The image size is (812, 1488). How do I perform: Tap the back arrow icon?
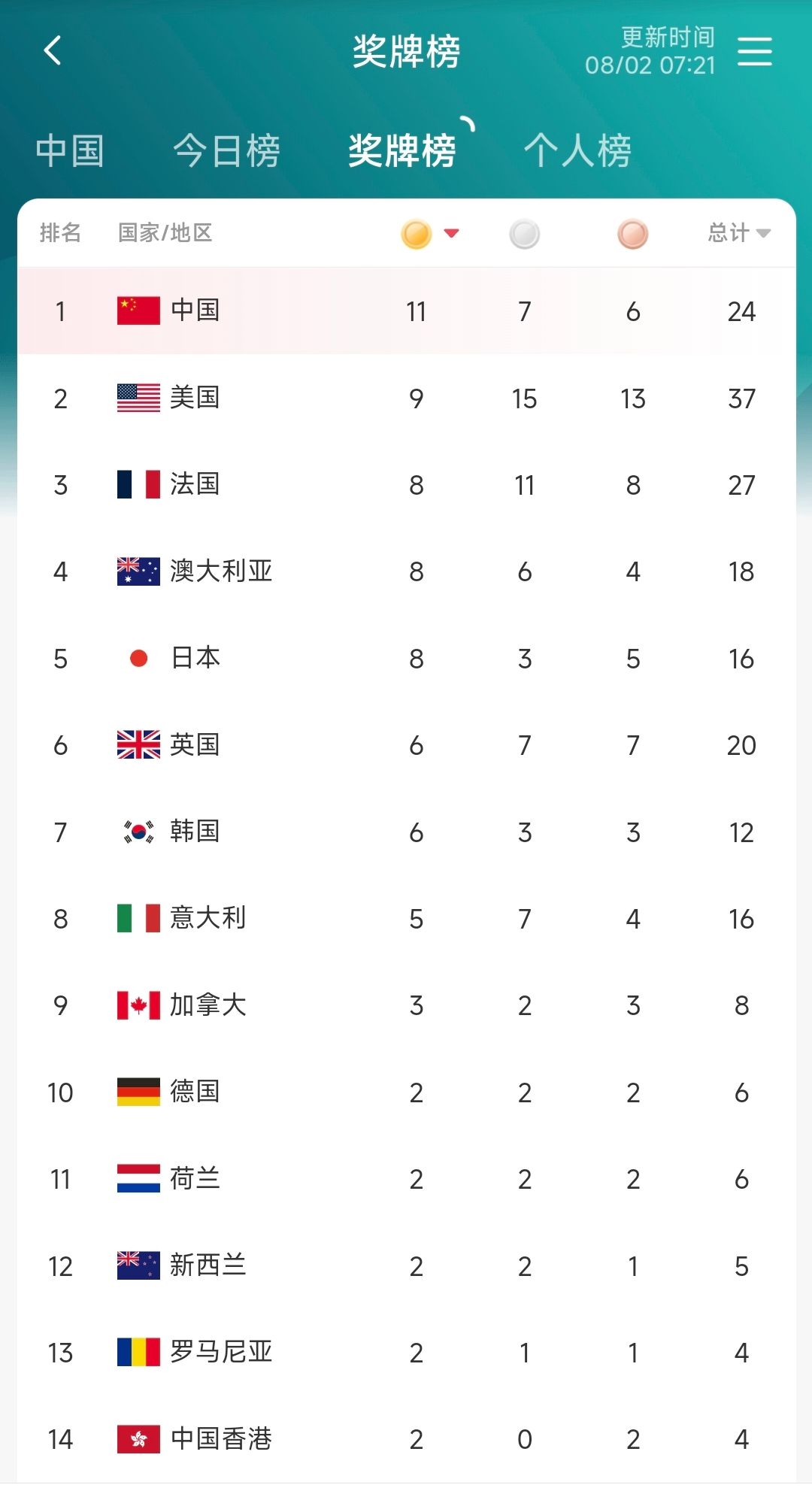point(53,51)
